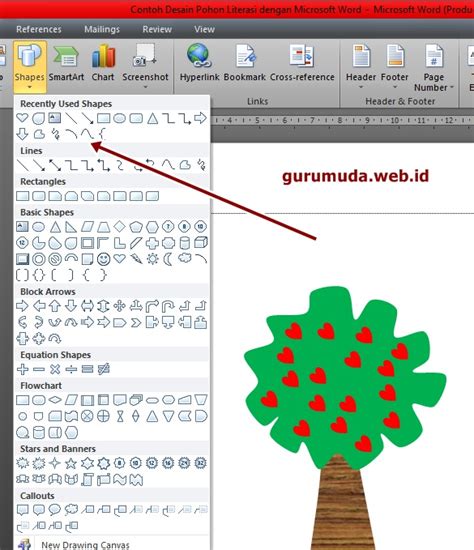
Task: Pick the heart in Recently Used Shapes
Action: tap(22, 118)
